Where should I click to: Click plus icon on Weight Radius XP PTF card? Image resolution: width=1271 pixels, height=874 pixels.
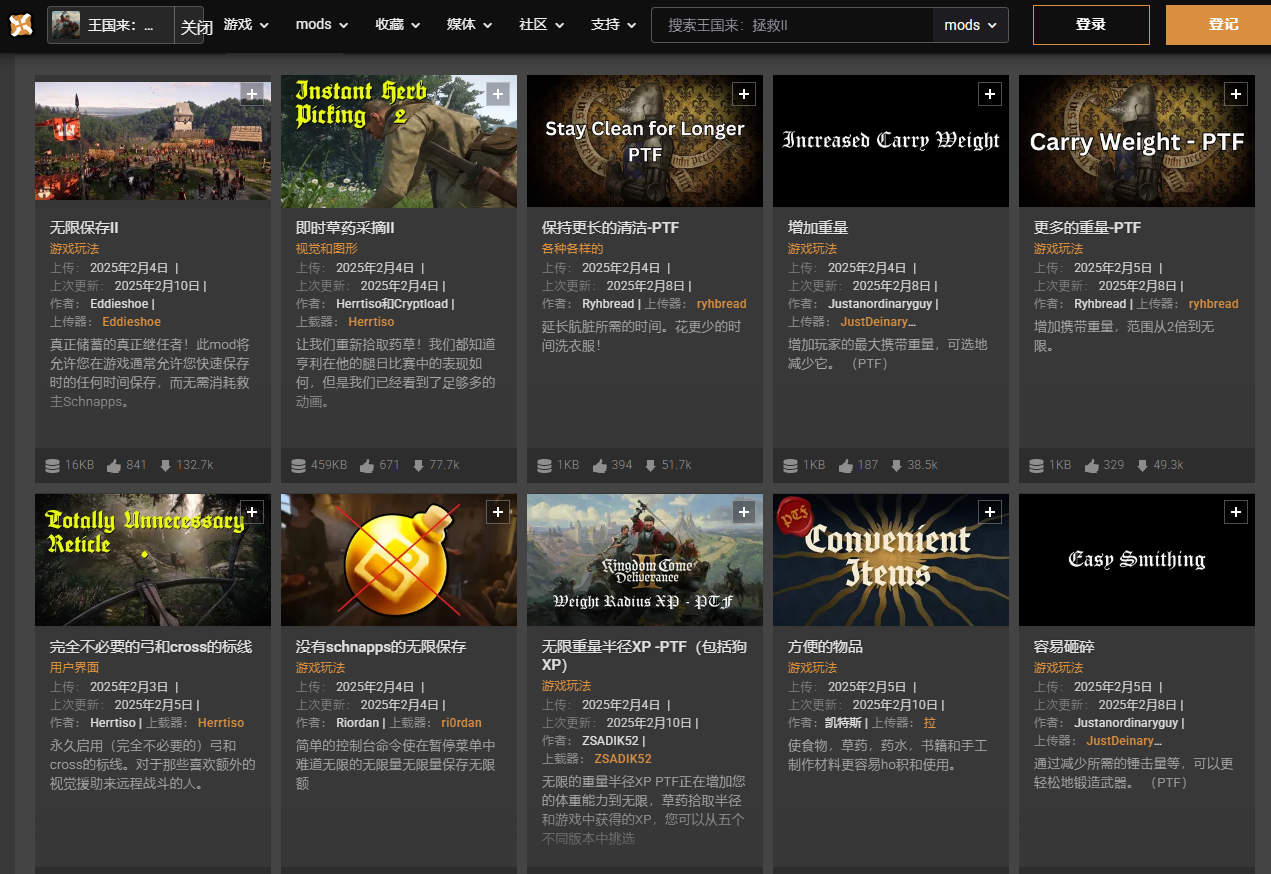coord(744,512)
